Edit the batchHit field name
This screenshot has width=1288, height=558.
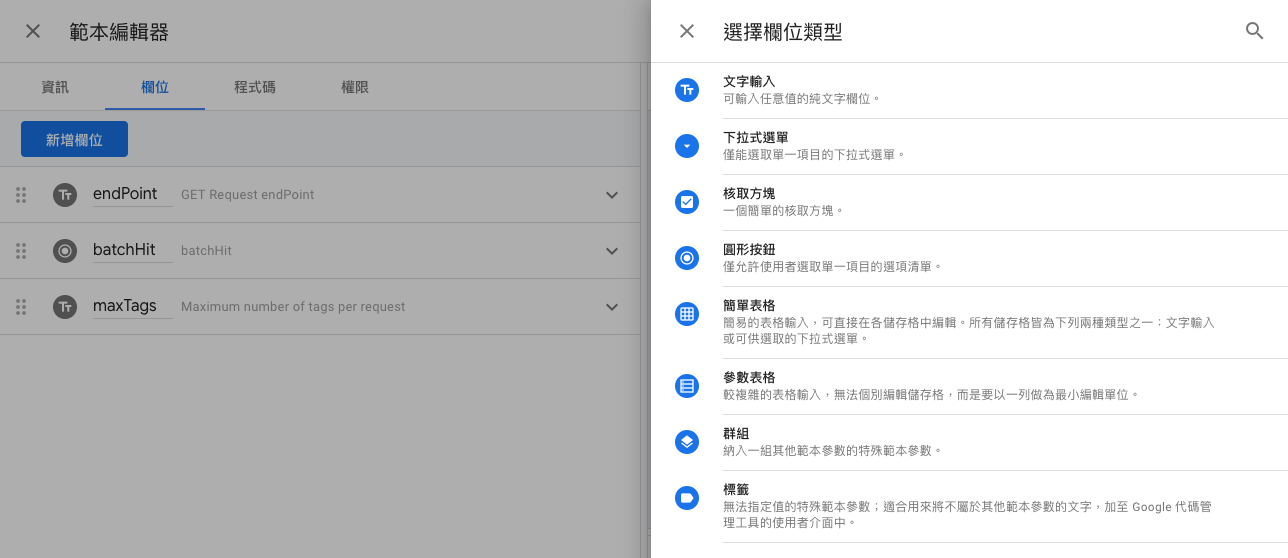[132, 250]
